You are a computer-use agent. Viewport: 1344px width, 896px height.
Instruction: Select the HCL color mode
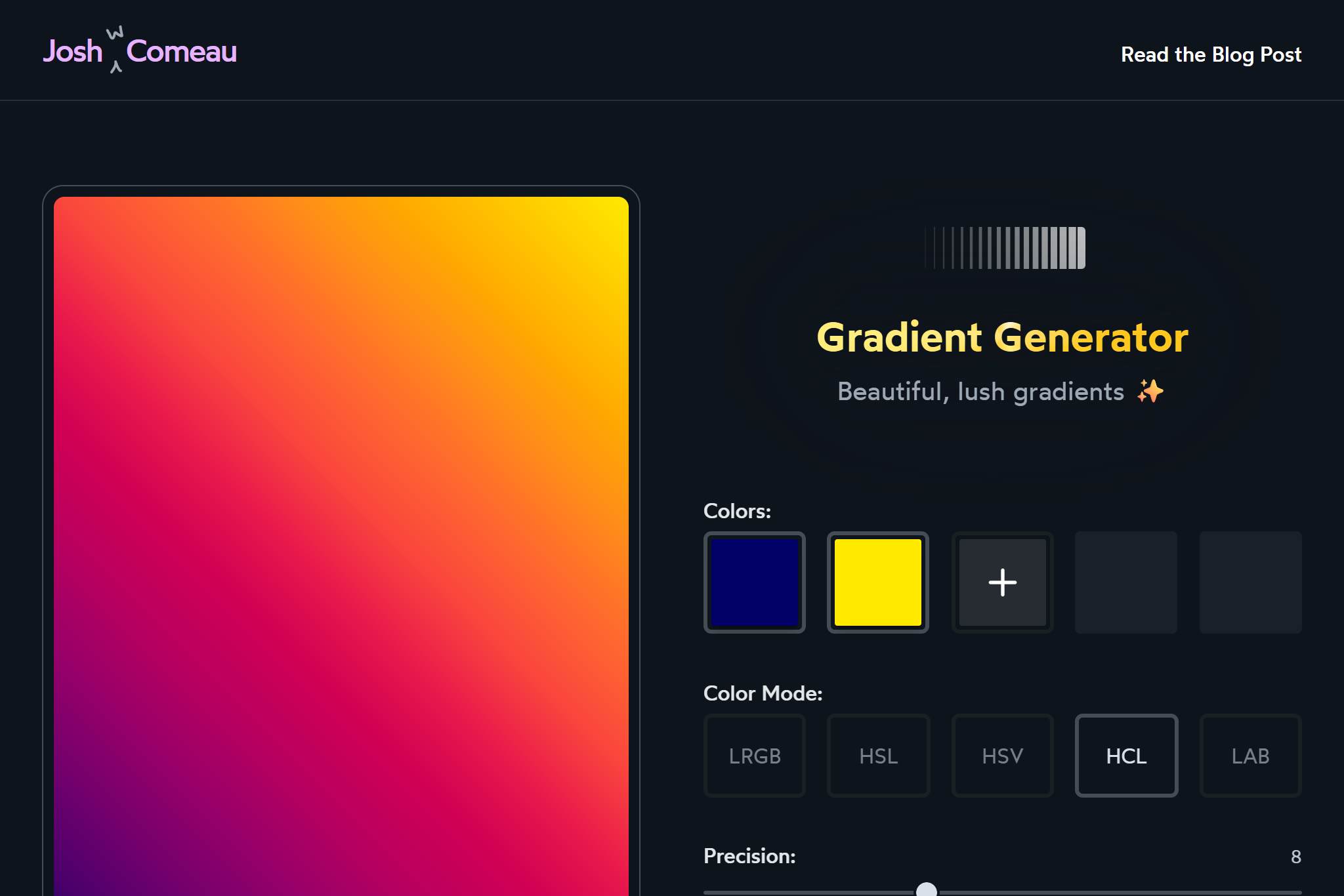(x=1126, y=756)
